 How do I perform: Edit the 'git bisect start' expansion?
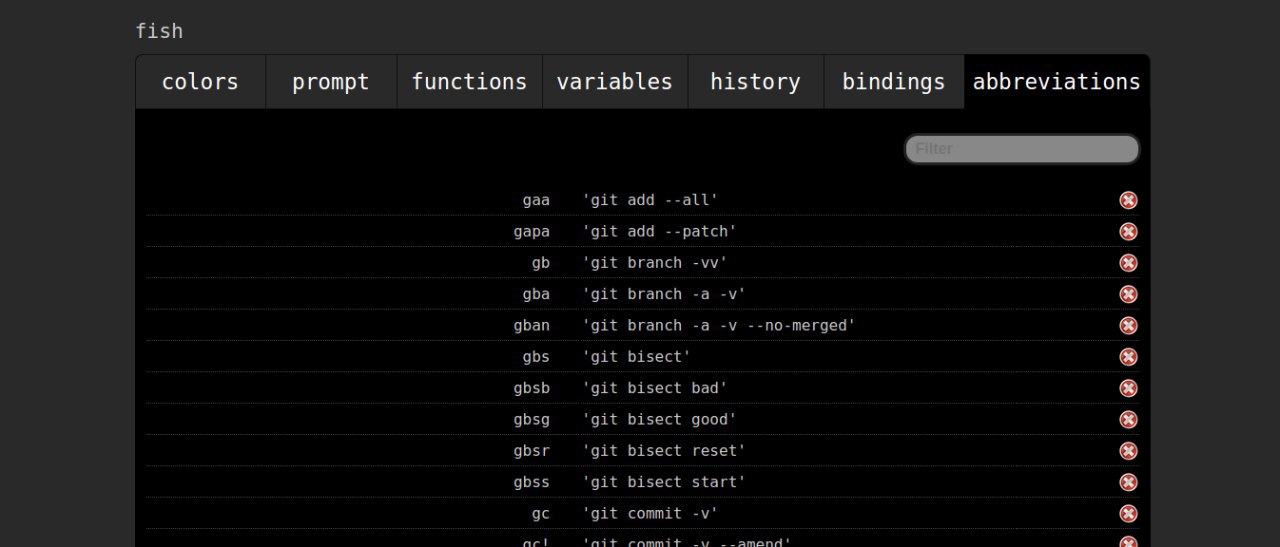coord(664,482)
